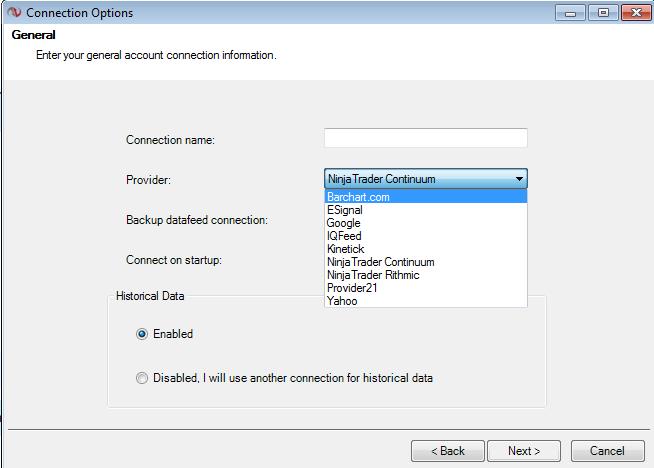Close the Connection Options dialog
Image resolution: width=654 pixels, height=468 pixels.
(635, 13)
